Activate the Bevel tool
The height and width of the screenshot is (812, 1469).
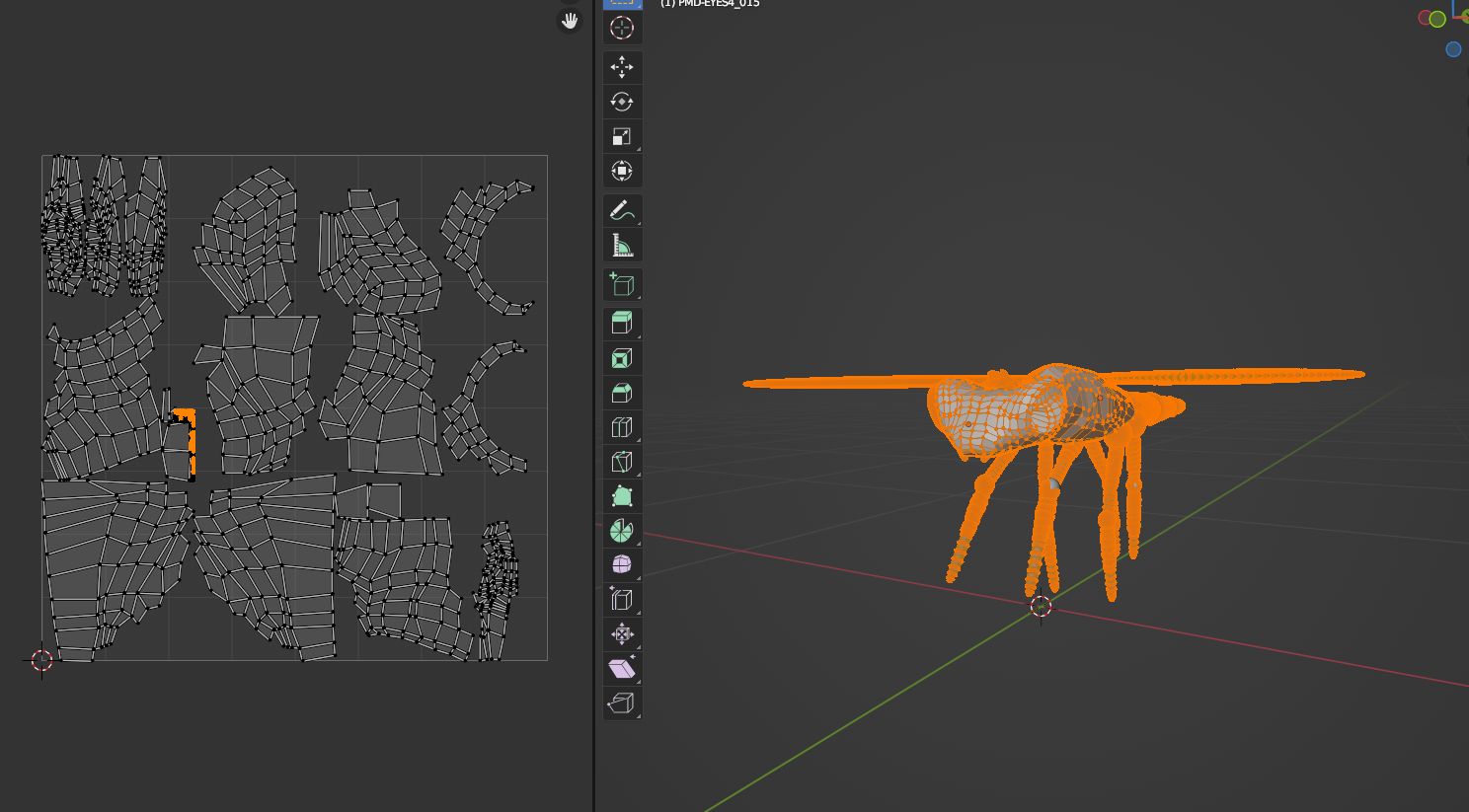(x=622, y=393)
